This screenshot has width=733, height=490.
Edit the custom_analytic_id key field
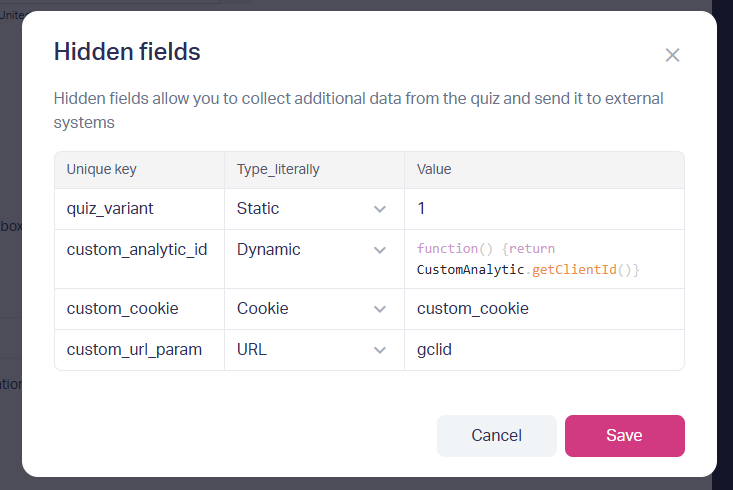point(138,250)
